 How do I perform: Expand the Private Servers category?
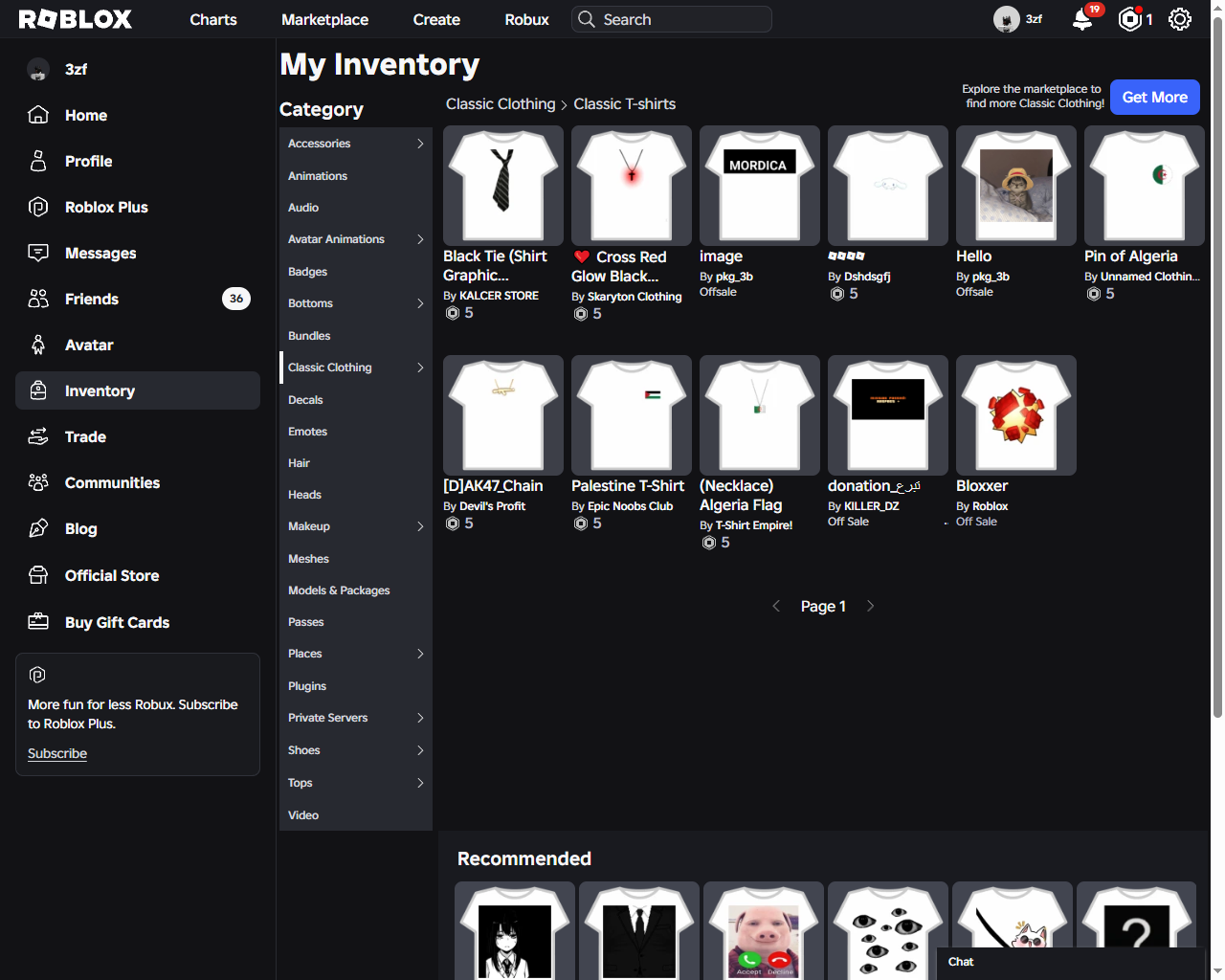click(x=420, y=718)
